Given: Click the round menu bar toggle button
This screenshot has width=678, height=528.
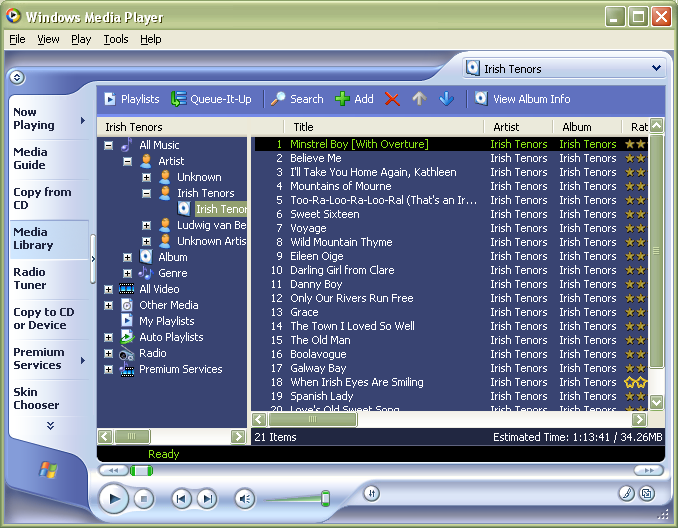Looking at the screenshot, I should coord(17,77).
